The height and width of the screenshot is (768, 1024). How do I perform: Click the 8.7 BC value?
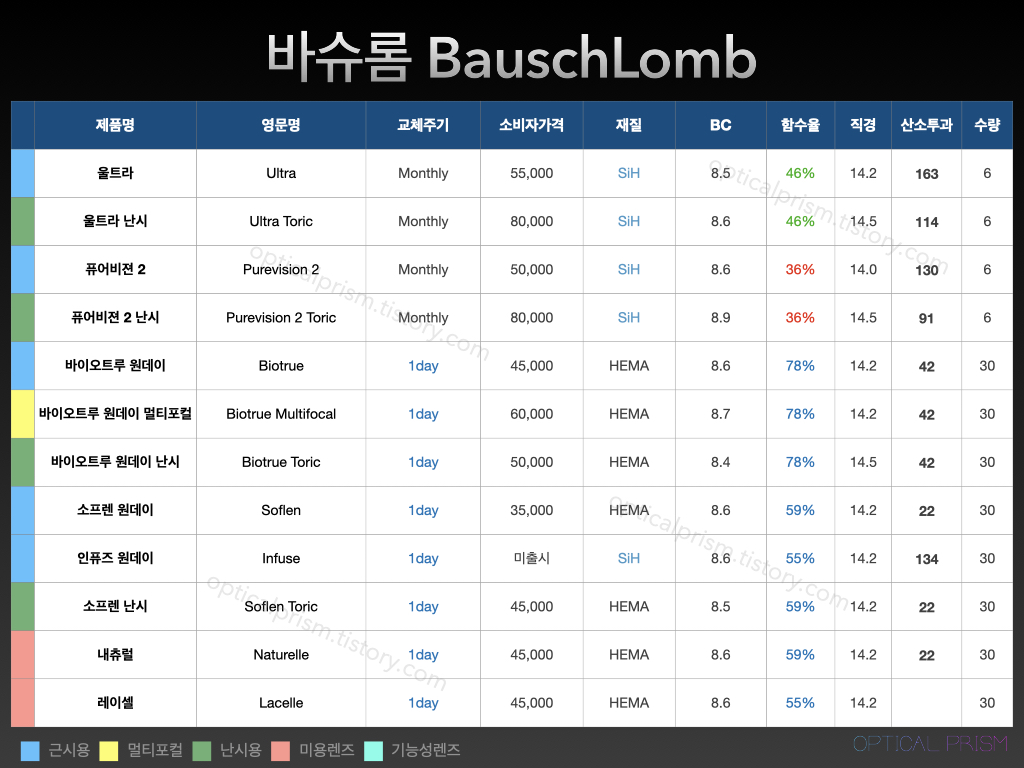[721, 413]
